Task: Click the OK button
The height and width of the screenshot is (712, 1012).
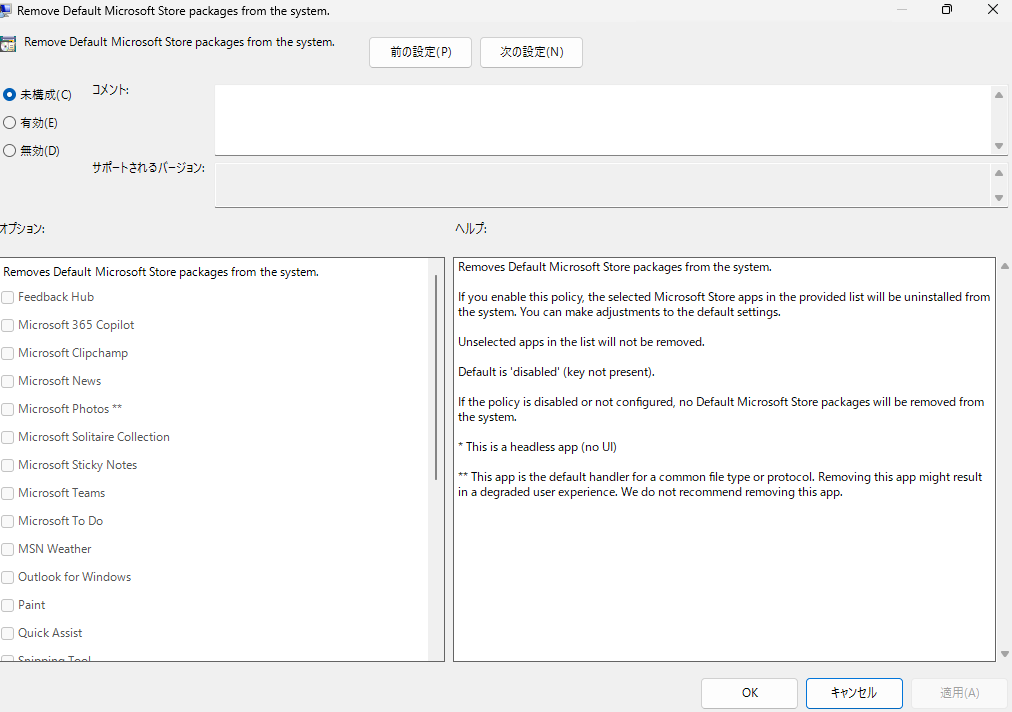Action: (749, 693)
